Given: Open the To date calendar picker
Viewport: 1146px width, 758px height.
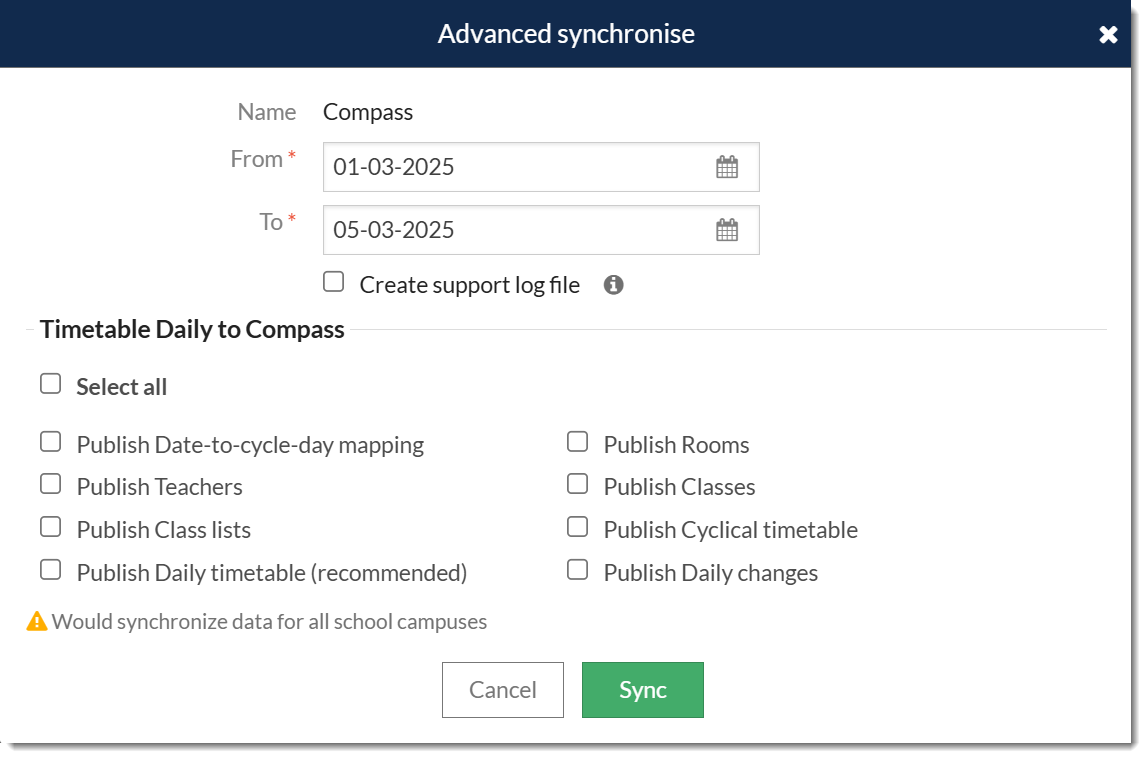Looking at the screenshot, I should (x=727, y=230).
